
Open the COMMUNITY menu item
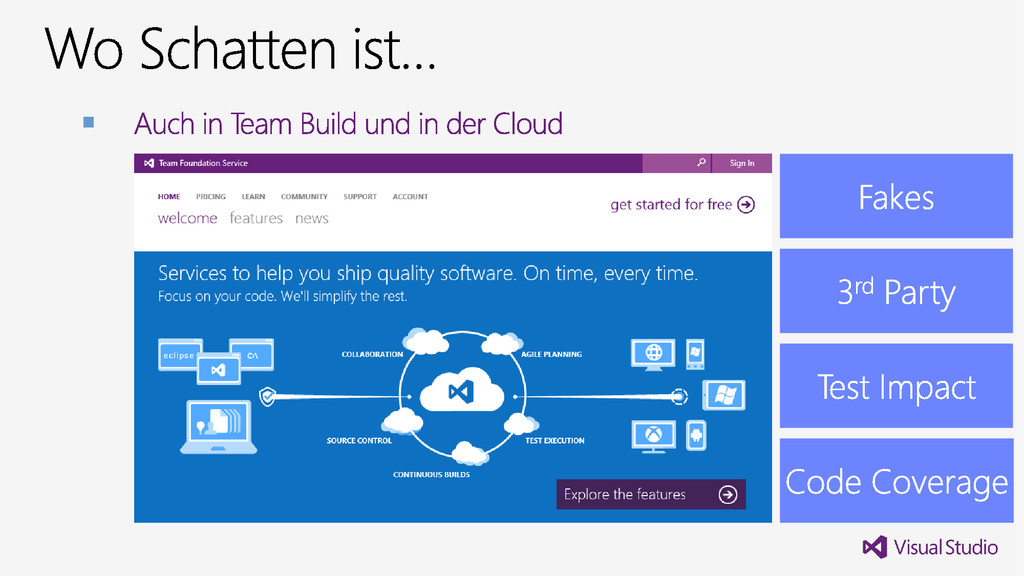point(304,197)
